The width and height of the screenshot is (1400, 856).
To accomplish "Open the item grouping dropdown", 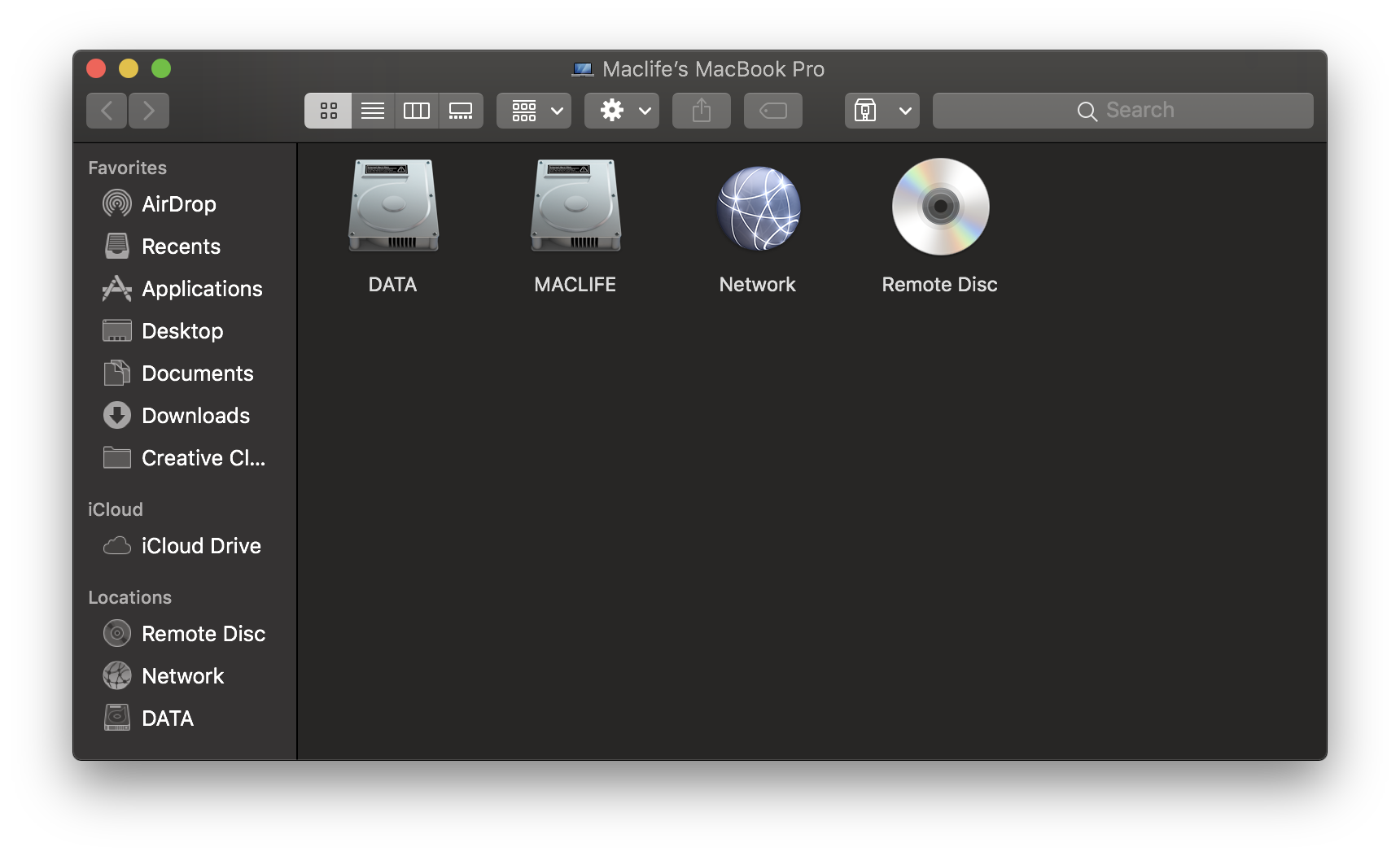I will pyautogui.click(x=533, y=110).
